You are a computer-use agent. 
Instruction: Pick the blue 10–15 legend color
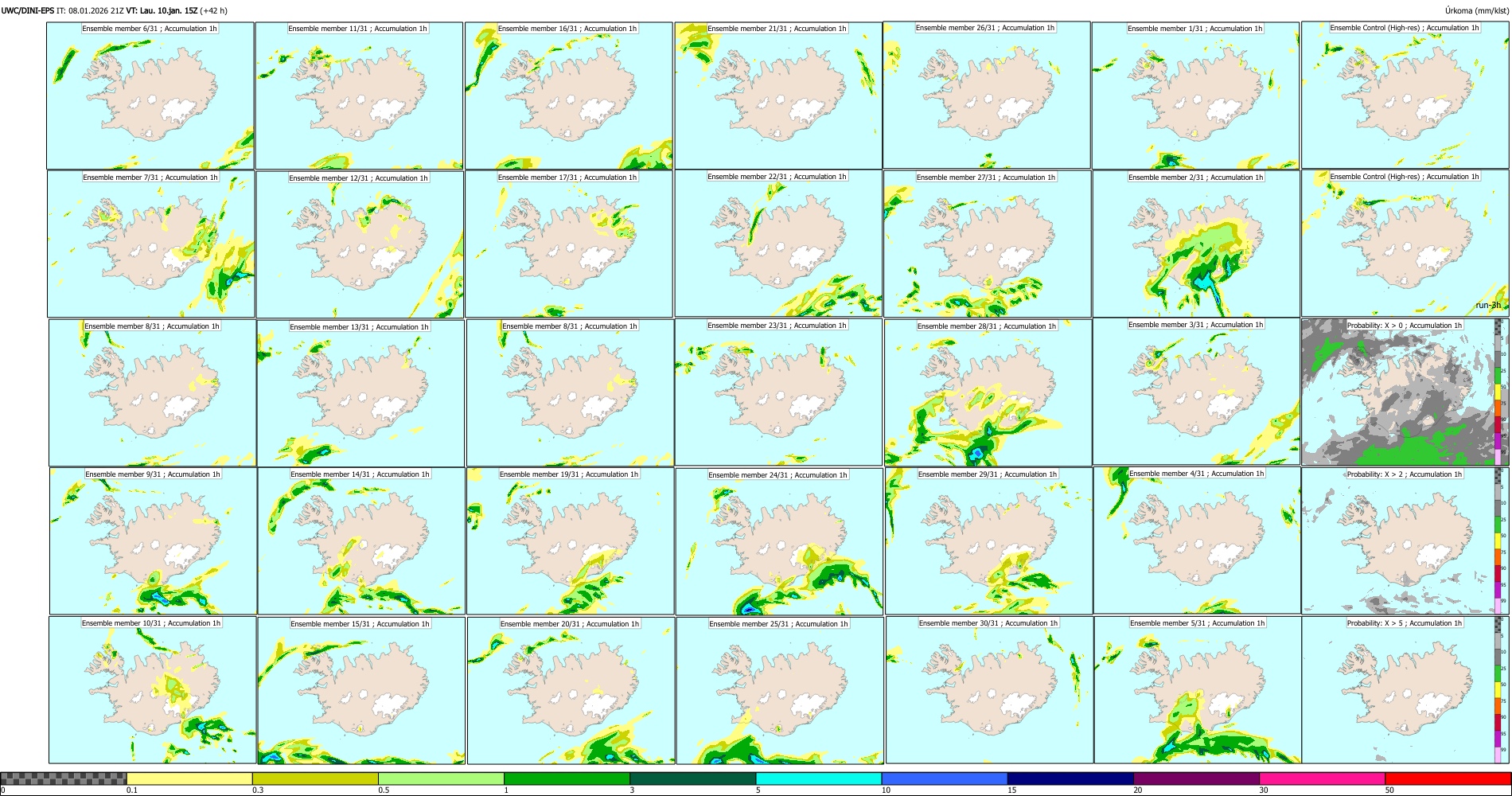(945, 778)
